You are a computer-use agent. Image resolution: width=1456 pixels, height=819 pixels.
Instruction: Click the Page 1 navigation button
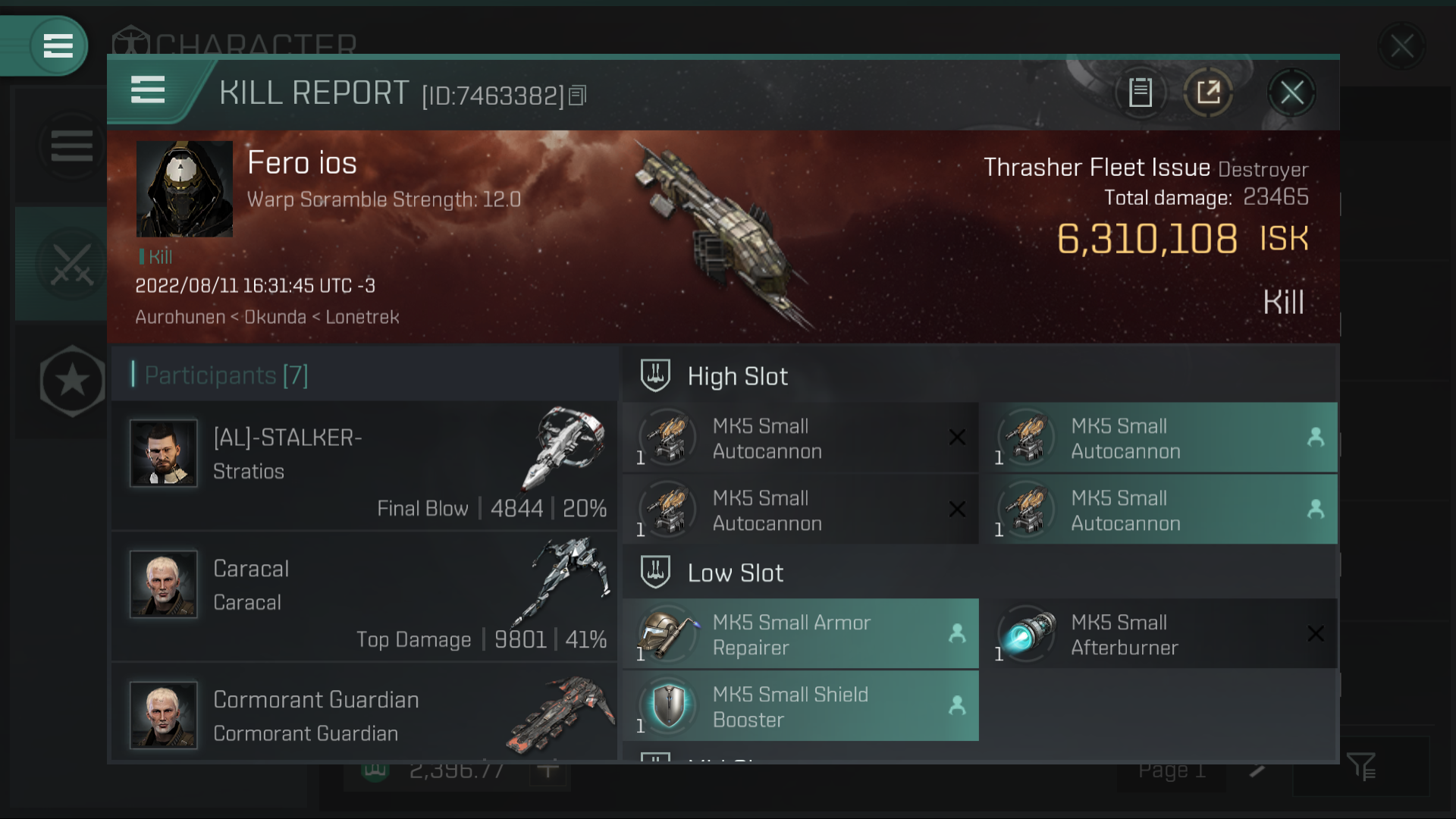[x=1175, y=769]
